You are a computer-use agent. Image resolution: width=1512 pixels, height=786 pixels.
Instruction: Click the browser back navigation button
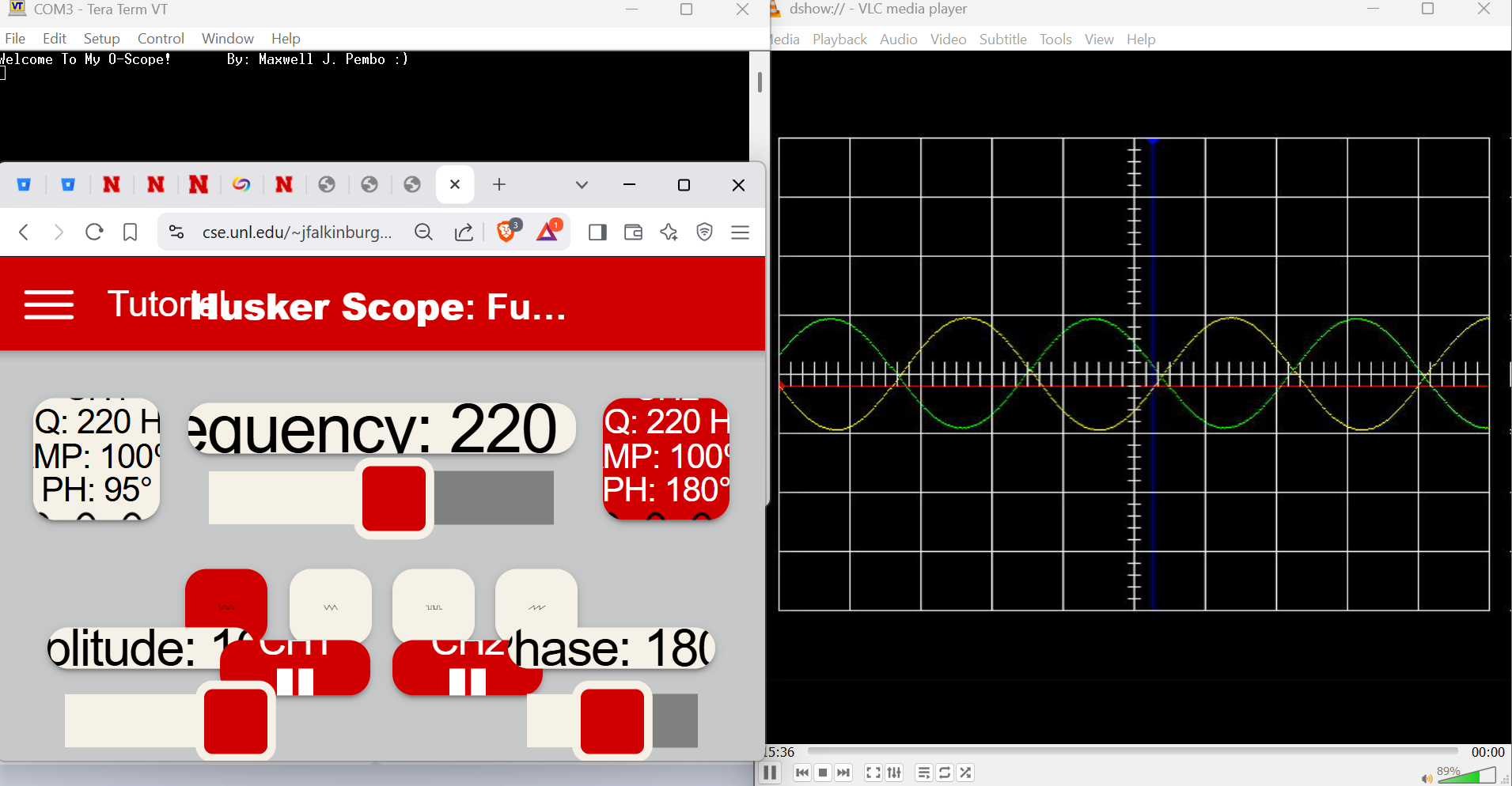click(23, 232)
